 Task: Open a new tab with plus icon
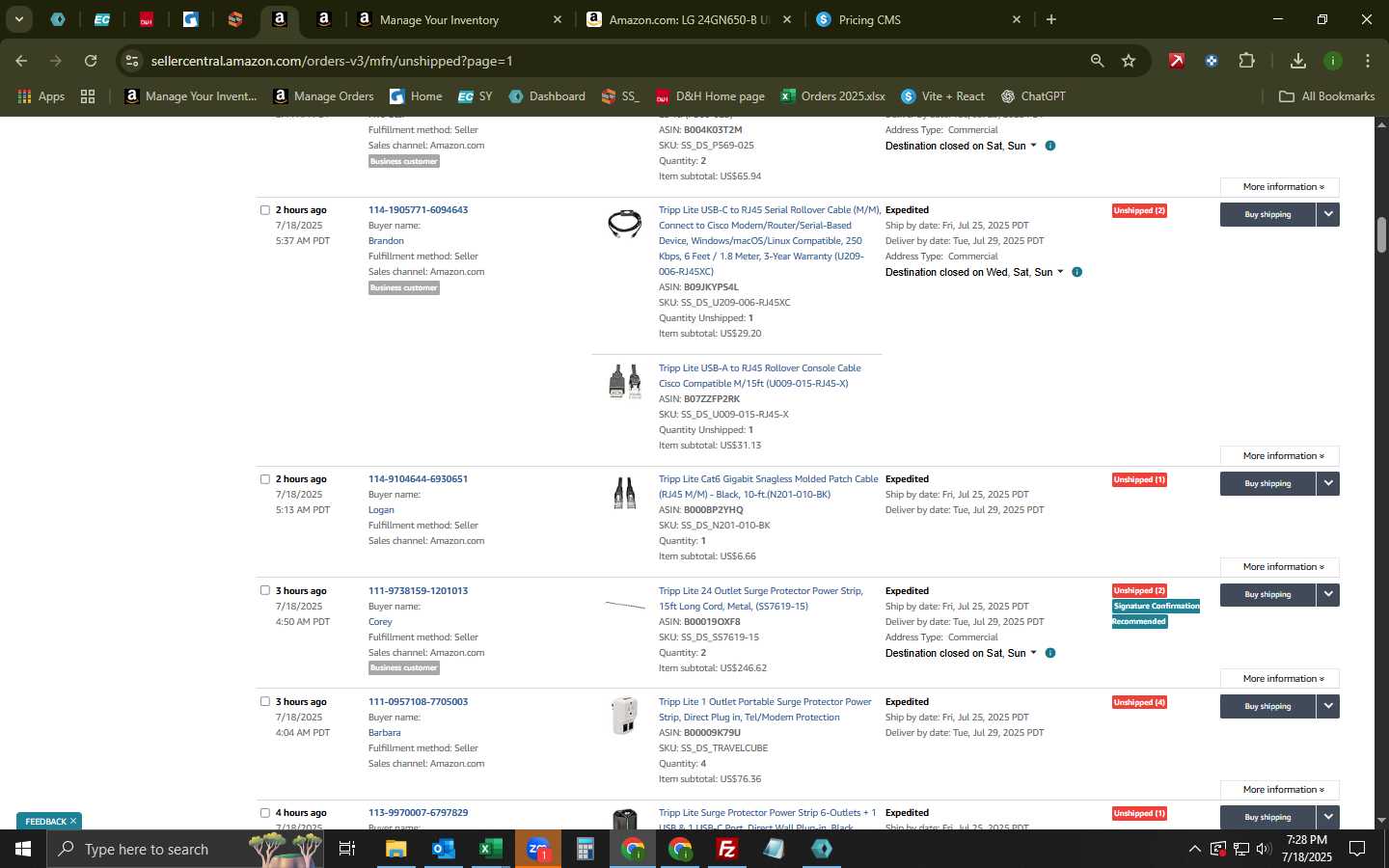[1051, 19]
